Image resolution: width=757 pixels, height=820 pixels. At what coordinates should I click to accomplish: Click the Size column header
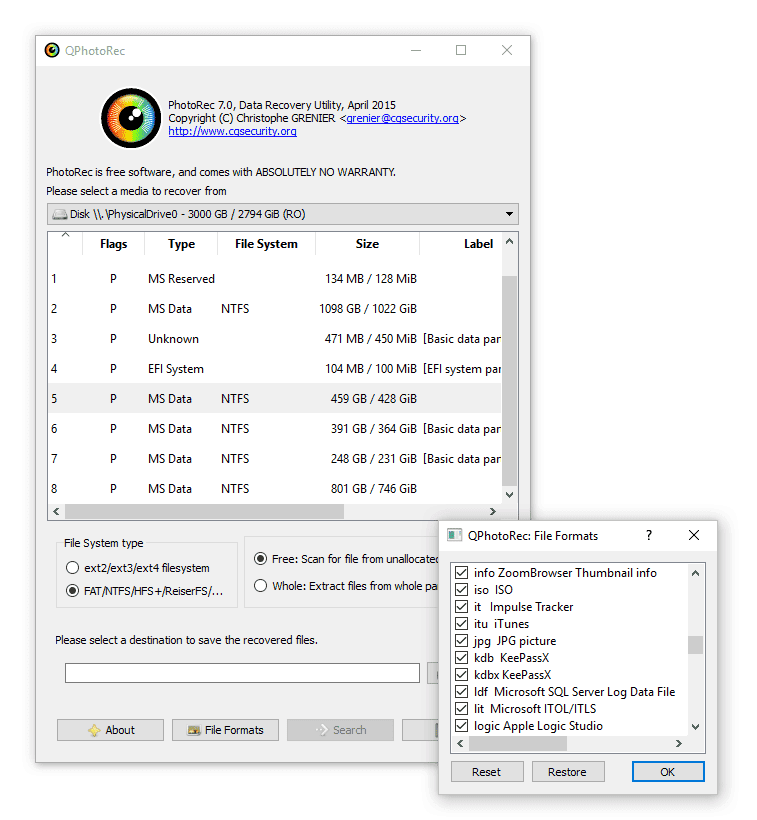point(367,244)
